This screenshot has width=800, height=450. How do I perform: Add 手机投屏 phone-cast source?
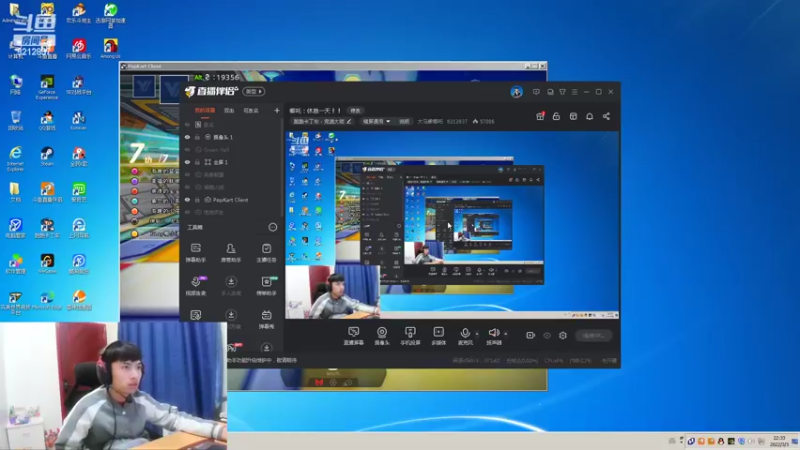click(410, 336)
